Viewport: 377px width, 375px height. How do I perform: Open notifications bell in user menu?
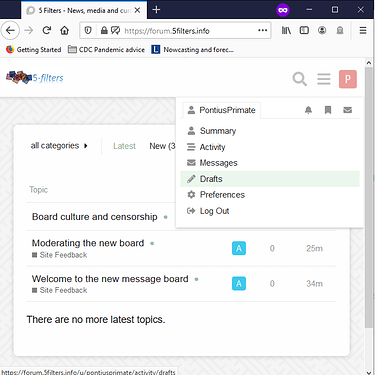308,110
